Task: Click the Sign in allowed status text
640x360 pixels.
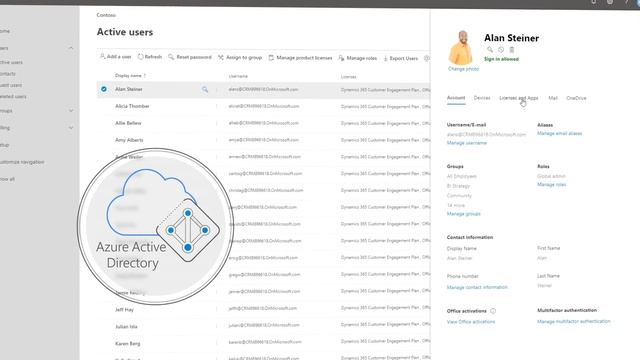Action: [x=501, y=59]
